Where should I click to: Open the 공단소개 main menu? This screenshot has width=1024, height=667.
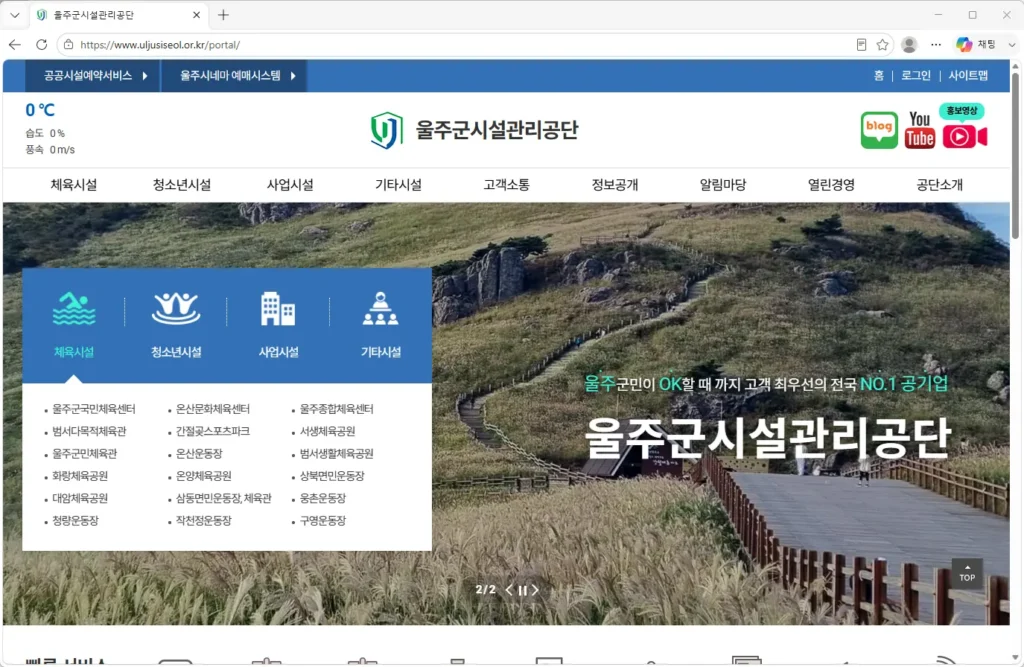[x=939, y=185]
